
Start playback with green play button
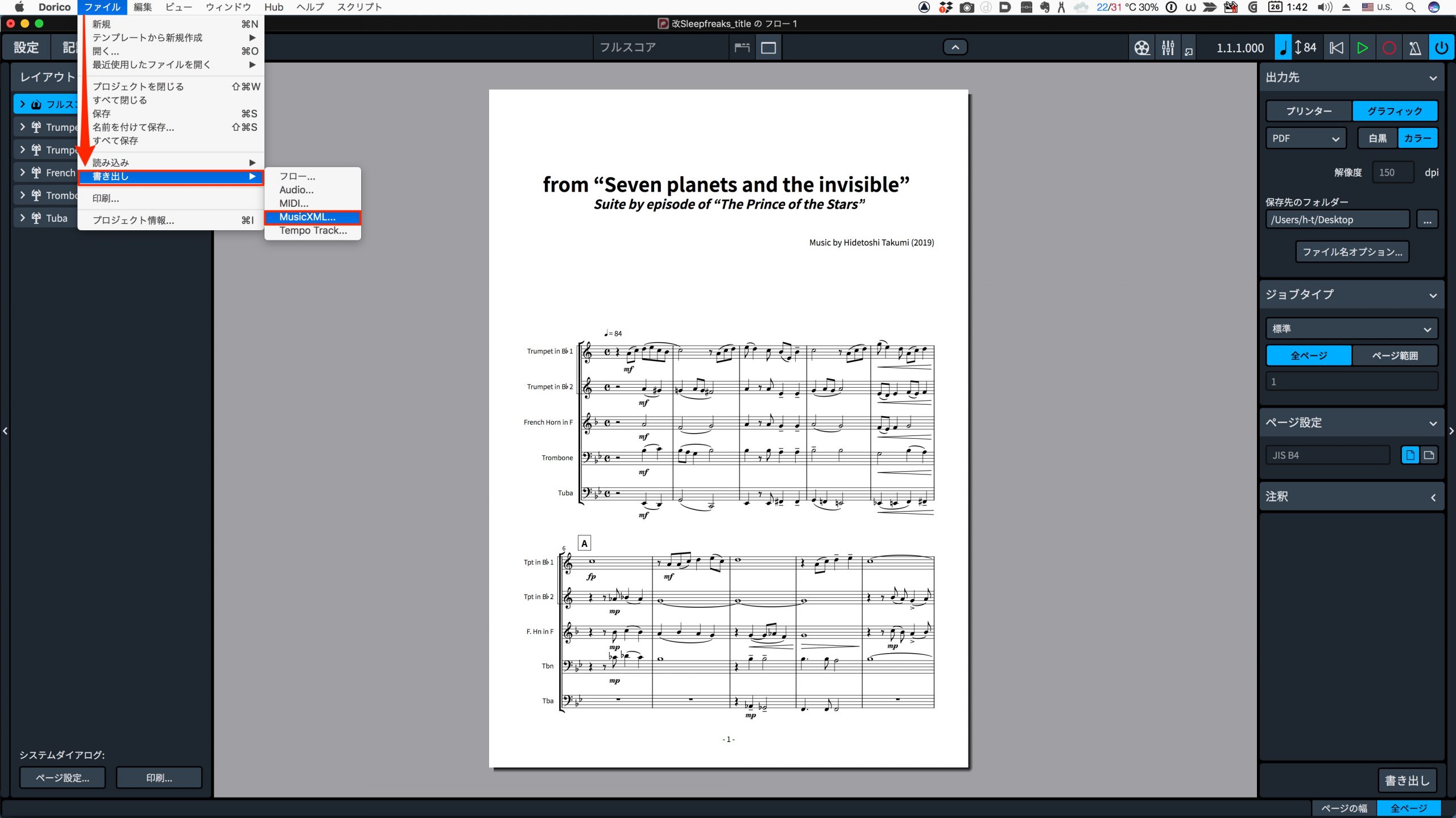pyautogui.click(x=1363, y=48)
